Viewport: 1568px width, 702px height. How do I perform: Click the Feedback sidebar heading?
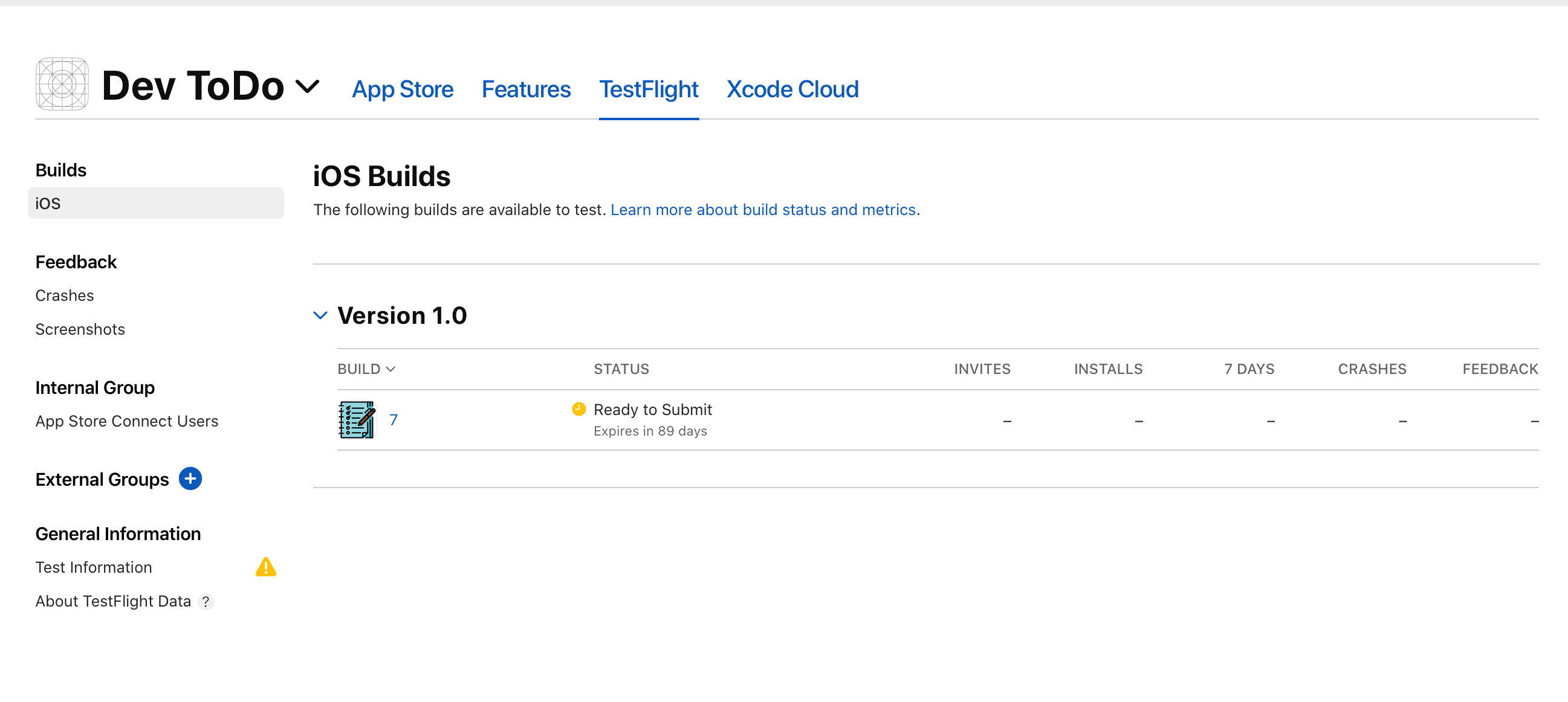(x=76, y=262)
